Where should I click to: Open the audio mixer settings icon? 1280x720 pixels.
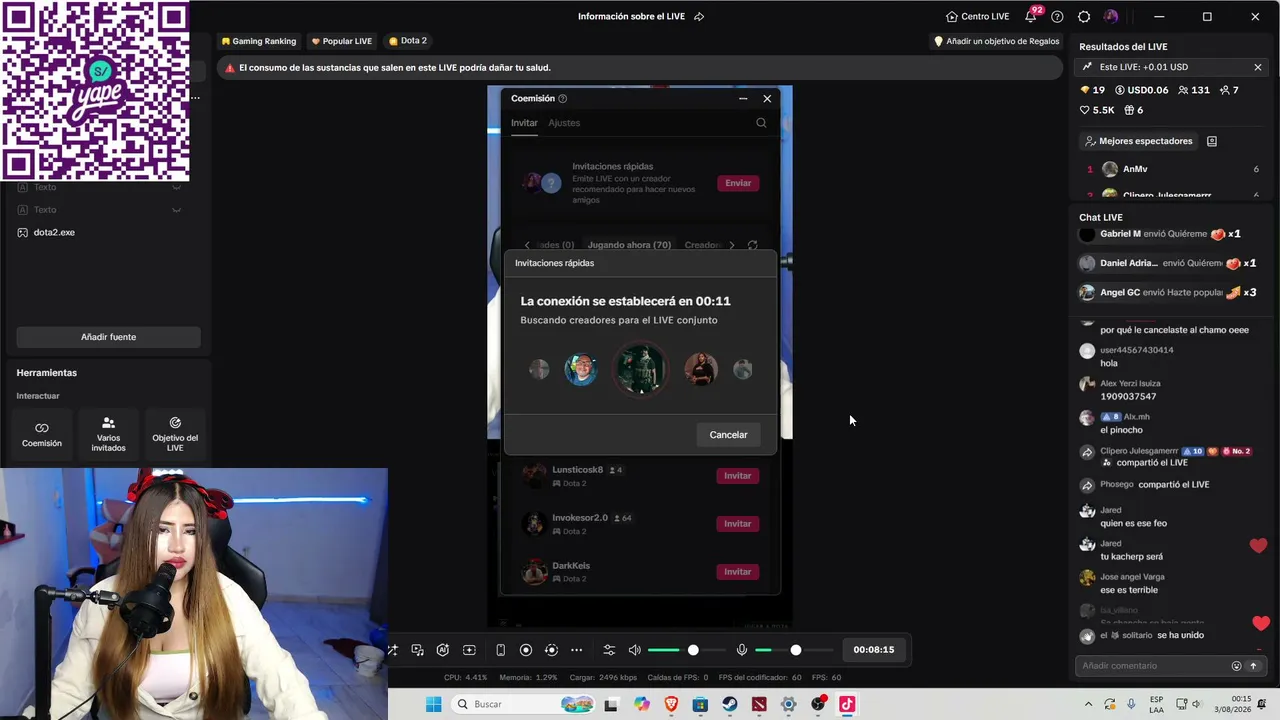(x=609, y=650)
